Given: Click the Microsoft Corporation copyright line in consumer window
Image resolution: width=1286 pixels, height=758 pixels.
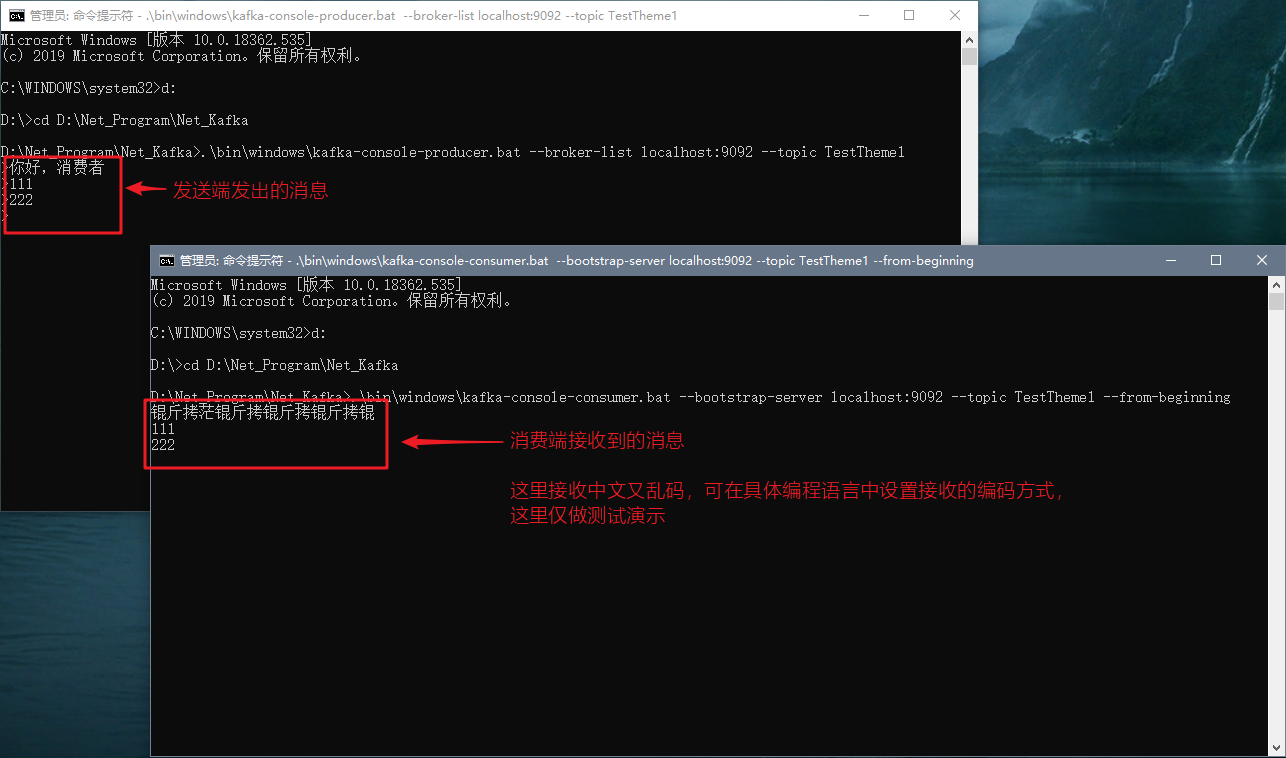Looking at the screenshot, I should click(332, 301).
